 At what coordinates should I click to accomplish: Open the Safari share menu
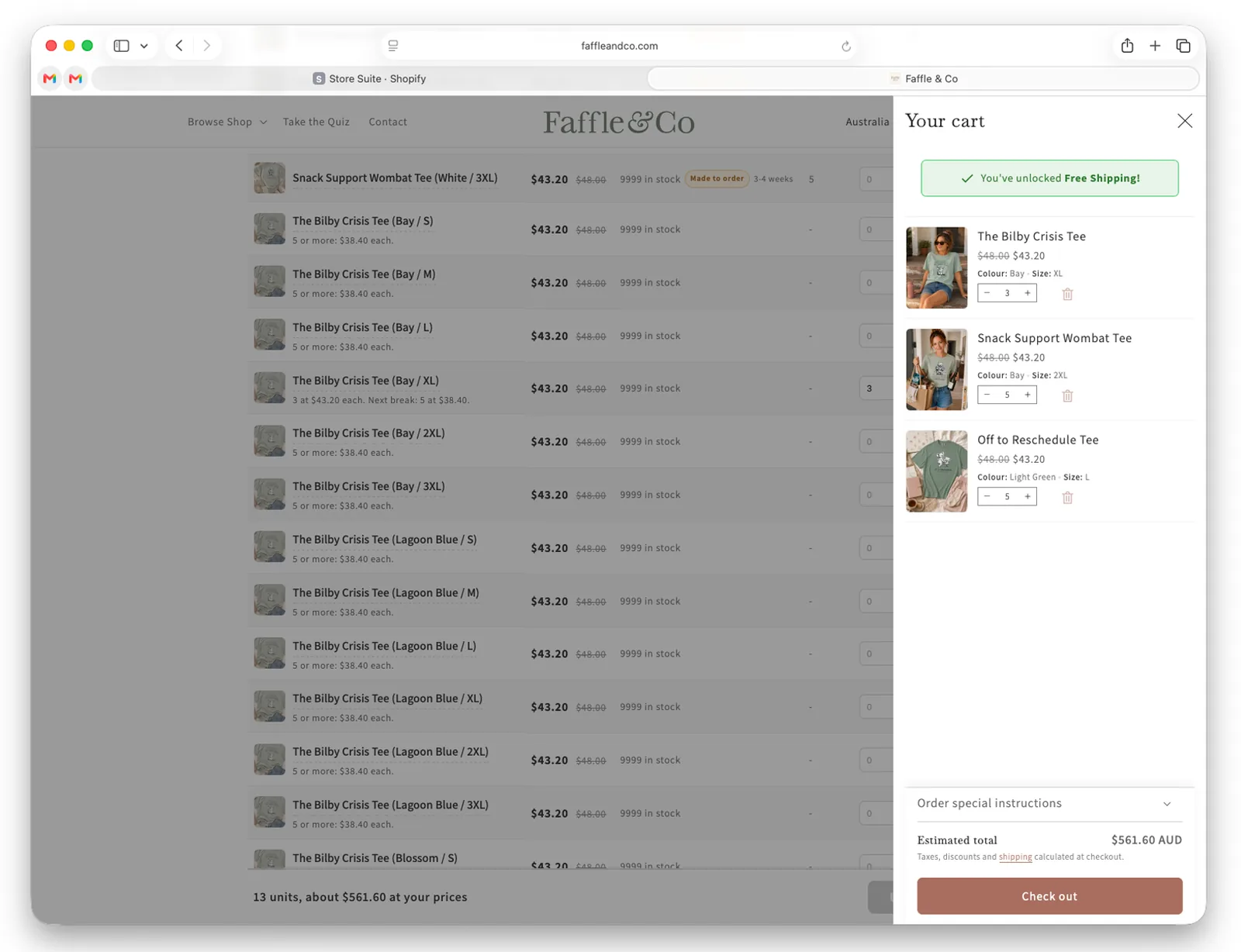(1127, 46)
